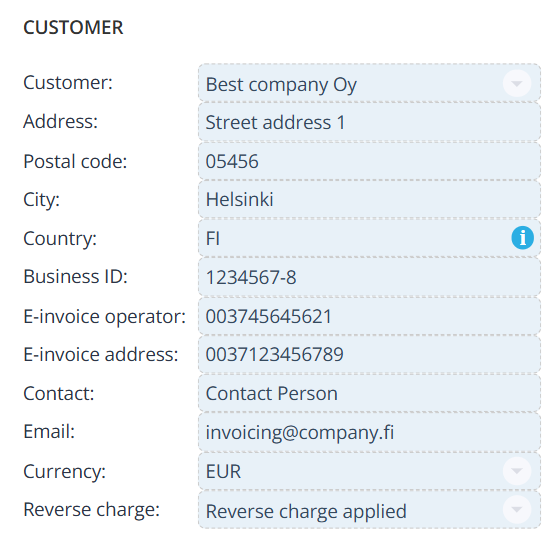The image size is (559, 551).
Task: Click the E-invoice address field 0037123456789
Action: pos(369,354)
